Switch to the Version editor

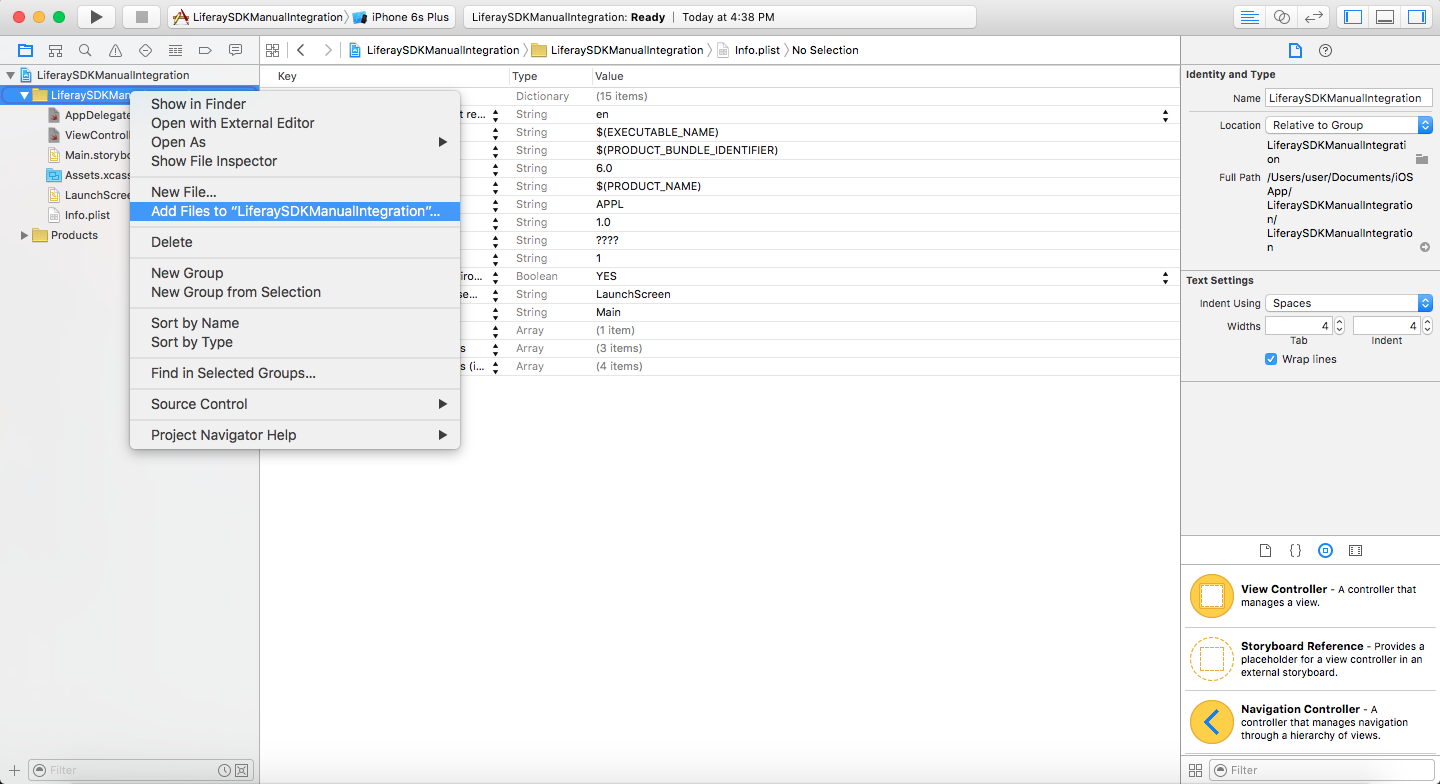tap(1314, 17)
